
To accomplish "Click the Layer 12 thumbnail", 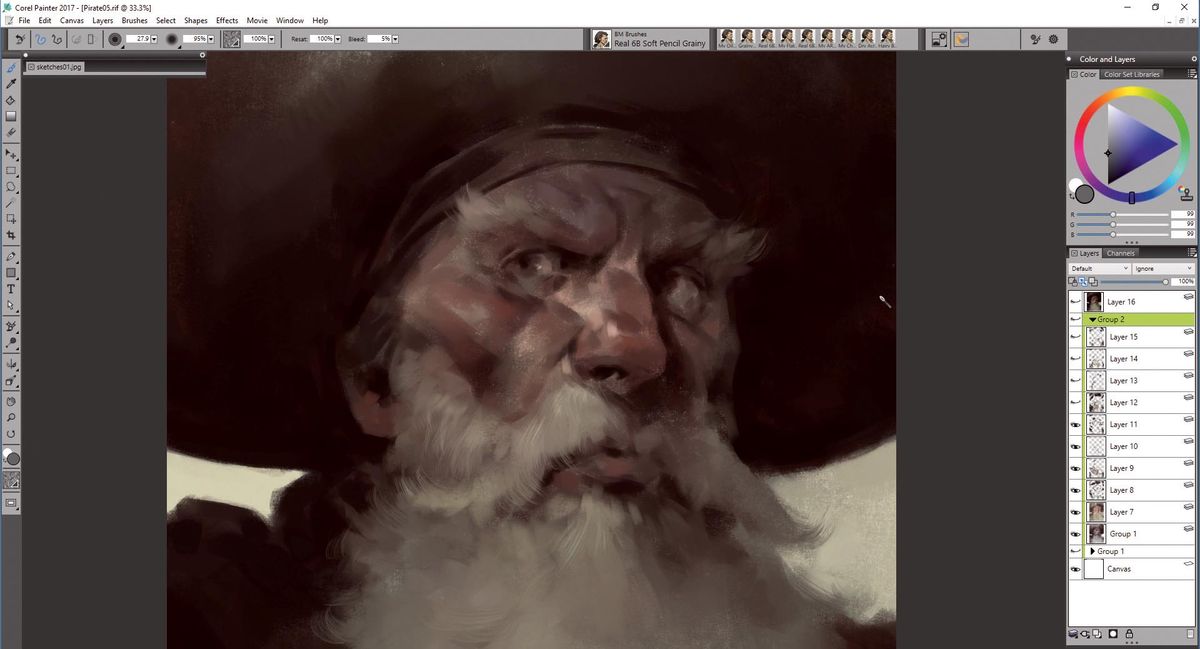I will click(1095, 402).
